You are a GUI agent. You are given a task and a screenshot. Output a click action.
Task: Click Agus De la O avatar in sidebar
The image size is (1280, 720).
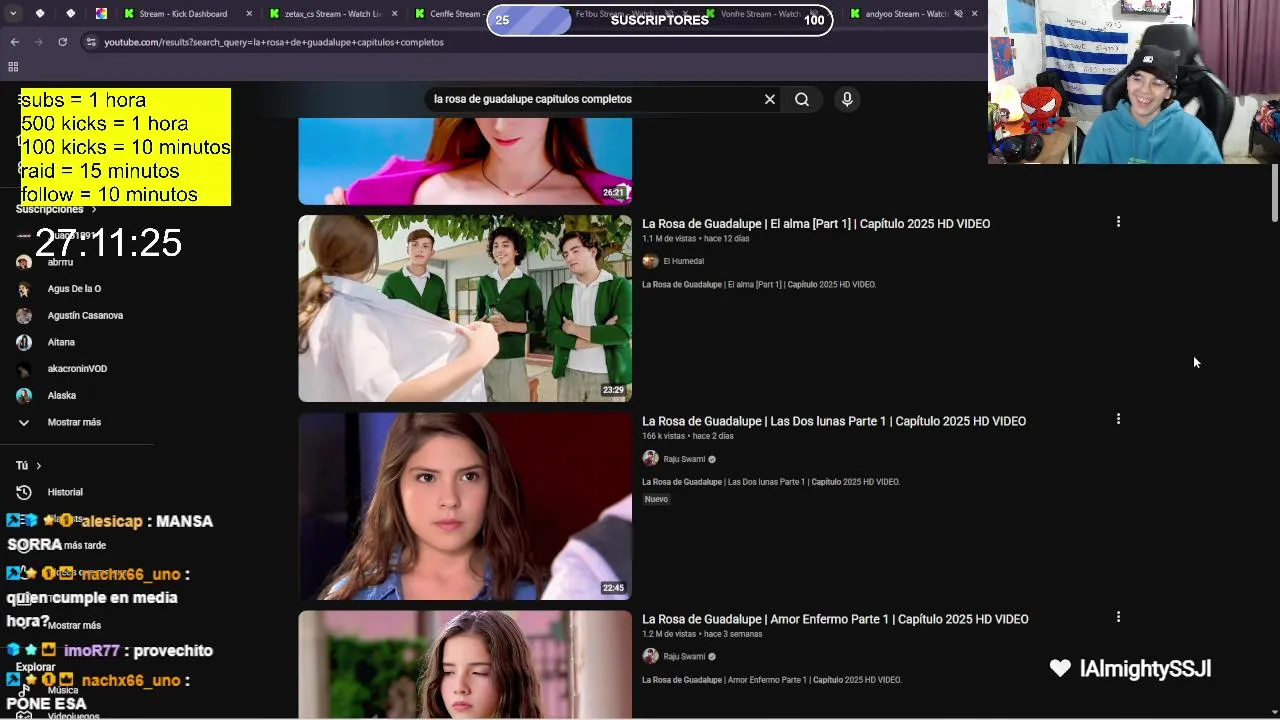24,288
